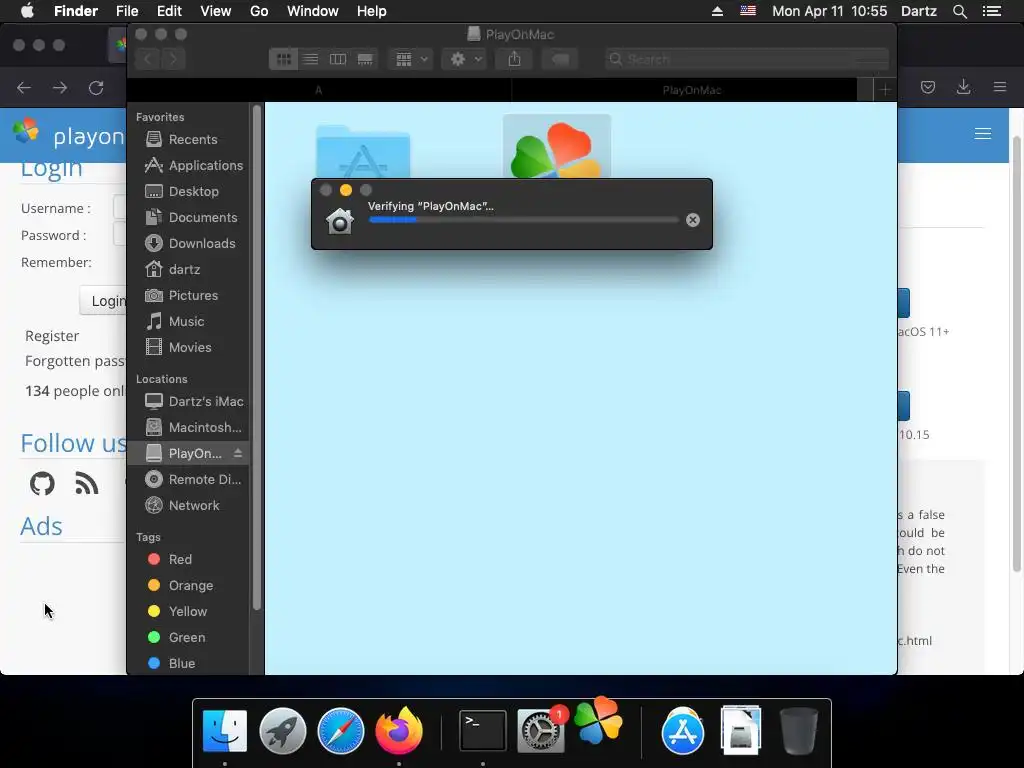Image resolution: width=1024 pixels, height=768 pixels.
Task: Open the US flag input source menu
Action: (748, 11)
